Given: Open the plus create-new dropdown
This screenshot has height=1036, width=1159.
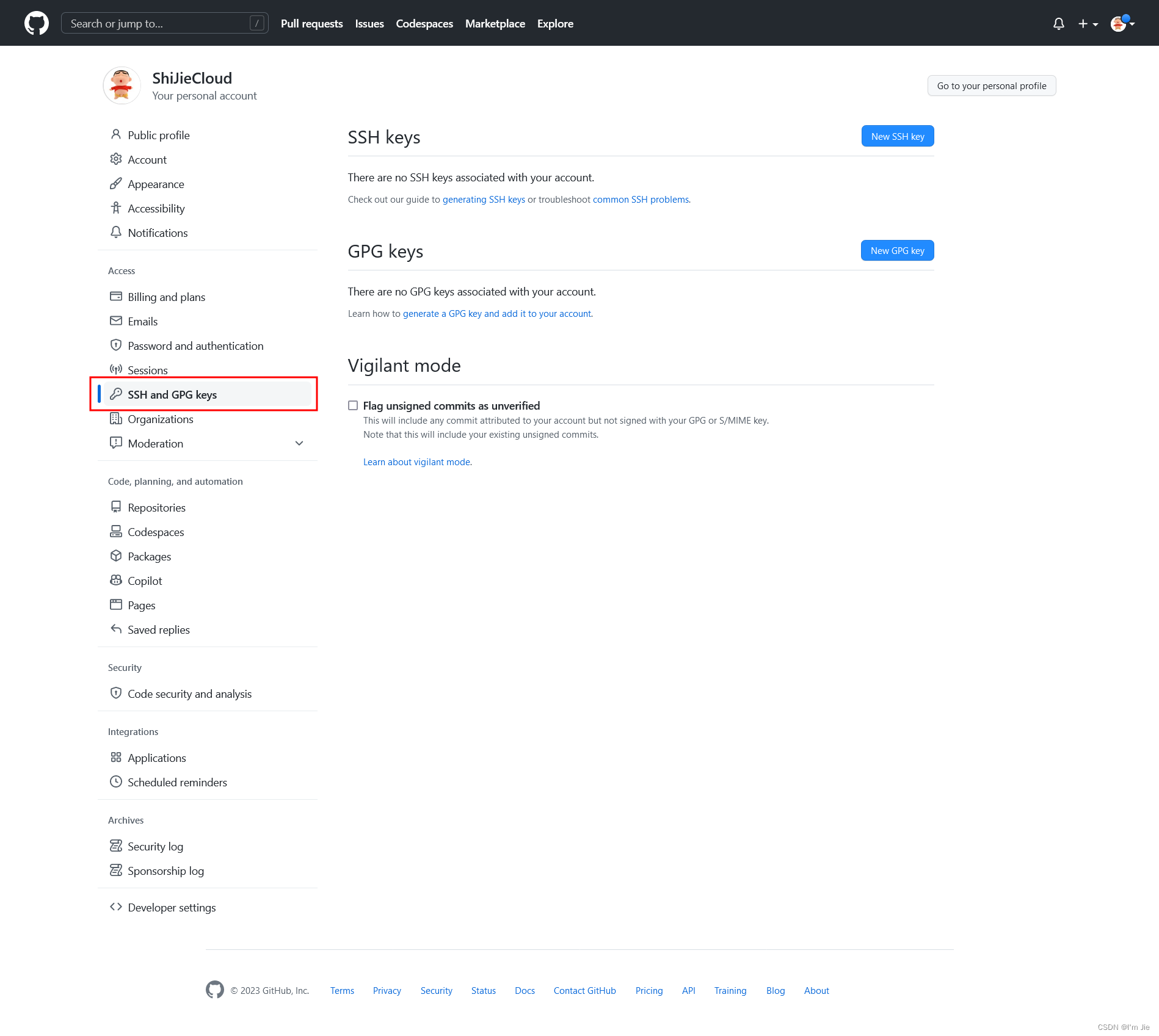Looking at the screenshot, I should [1088, 24].
